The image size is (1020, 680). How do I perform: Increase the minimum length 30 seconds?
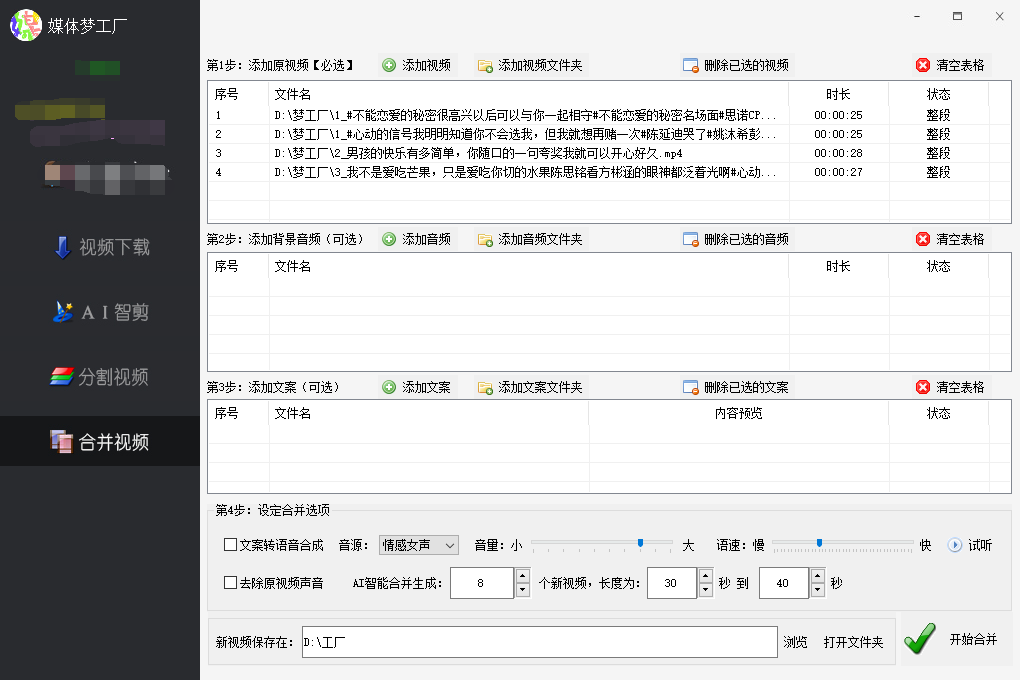click(x=706, y=575)
